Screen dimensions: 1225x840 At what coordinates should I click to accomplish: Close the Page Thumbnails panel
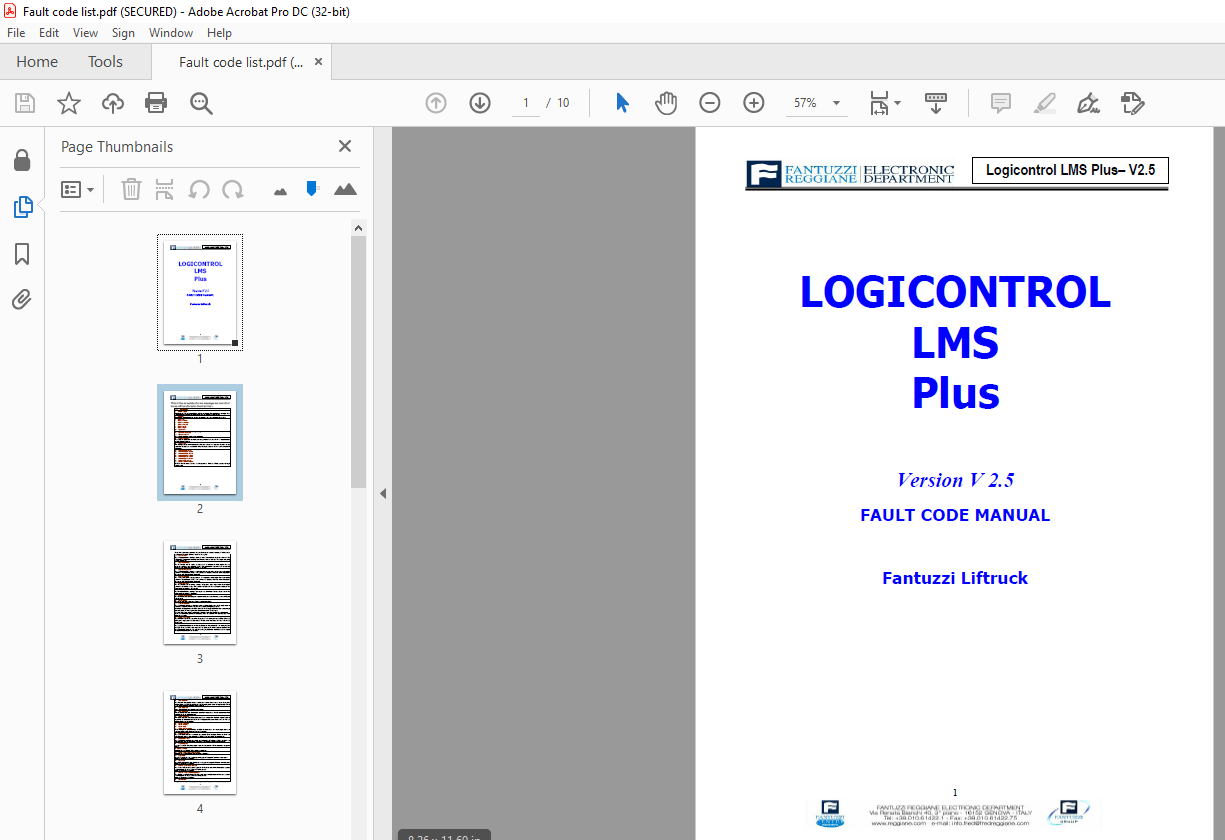(x=345, y=146)
